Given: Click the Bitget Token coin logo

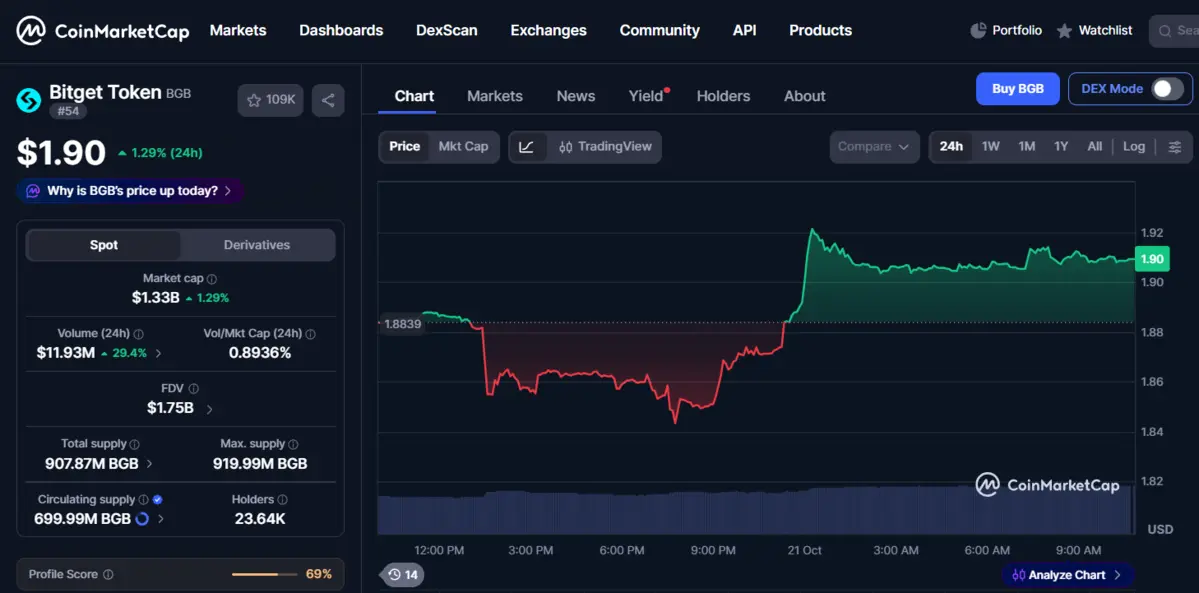Looking at the screenshot, I should 29,100.
